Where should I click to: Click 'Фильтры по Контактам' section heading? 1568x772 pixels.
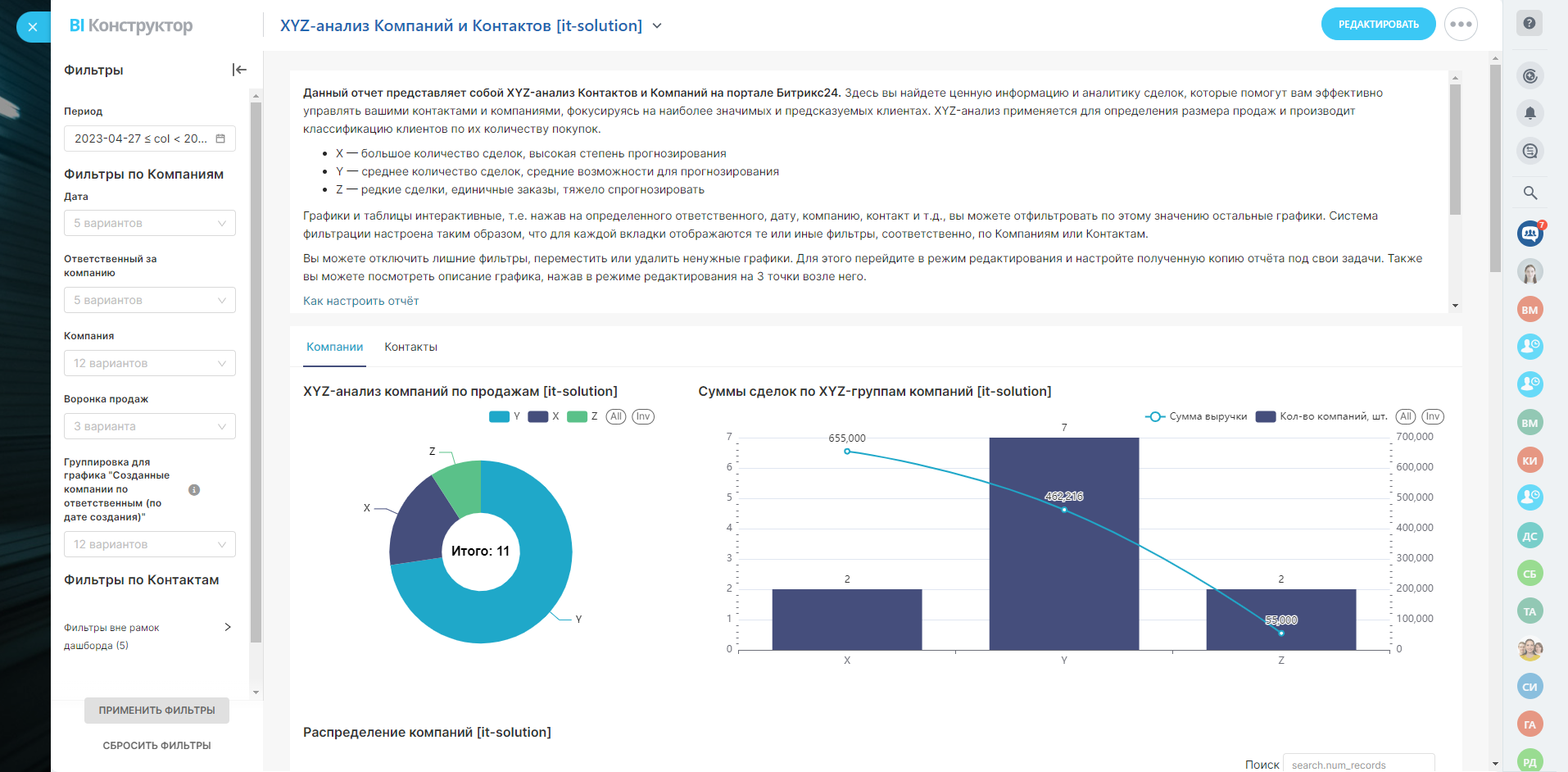click(142, 579)
